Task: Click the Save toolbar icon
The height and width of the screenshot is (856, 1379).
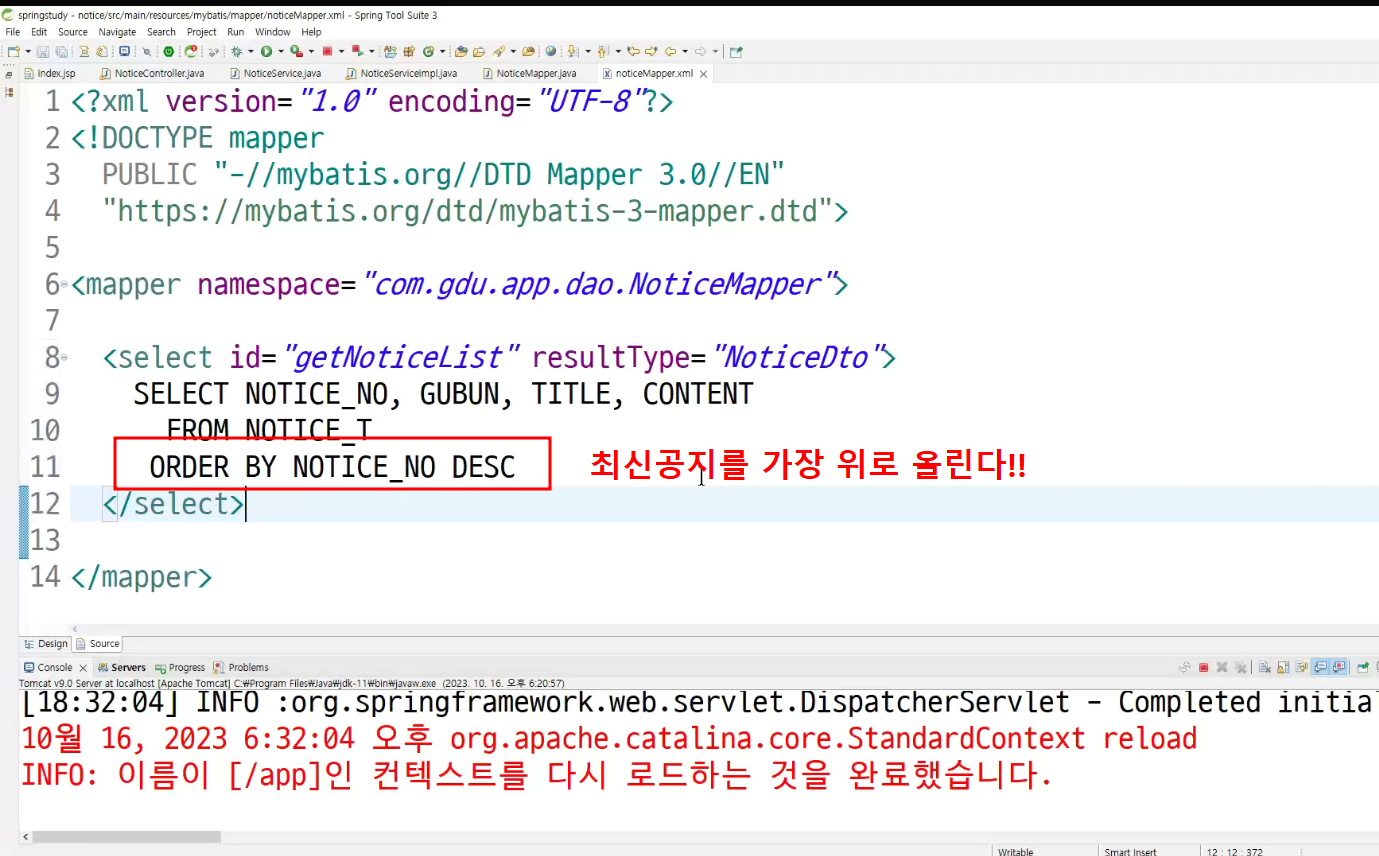Action: pyautogui.click(x=43, y=51)
